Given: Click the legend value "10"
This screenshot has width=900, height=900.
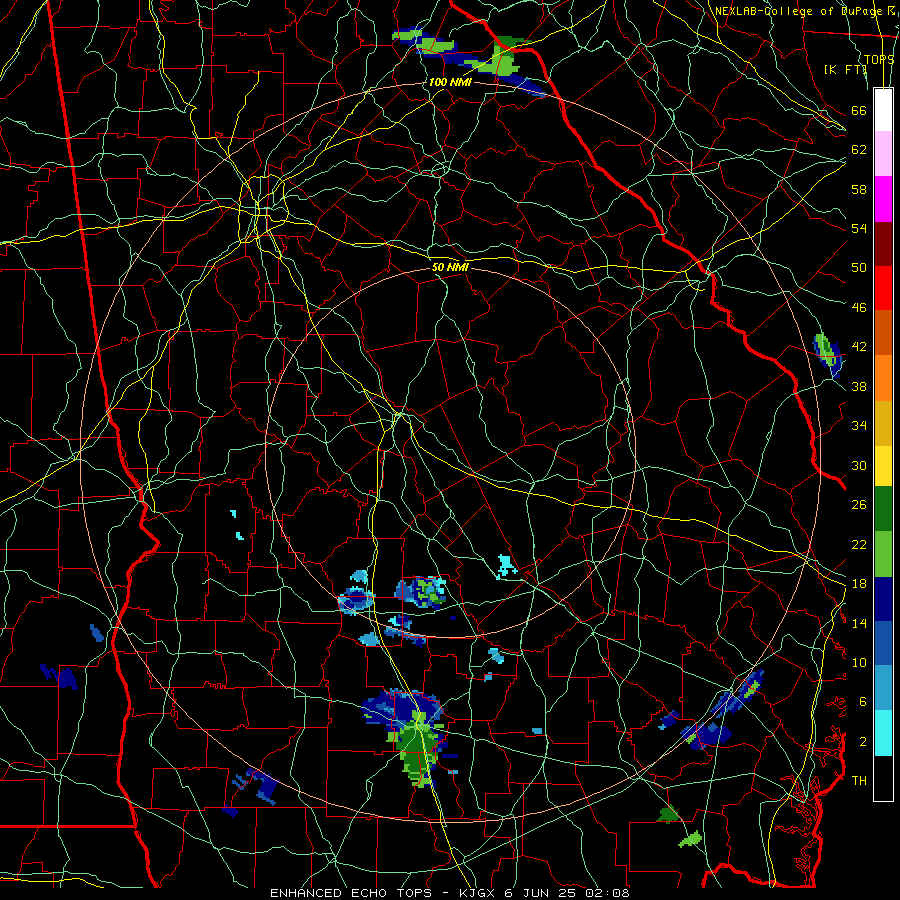Looking at the screenshot, I should 859,662.
